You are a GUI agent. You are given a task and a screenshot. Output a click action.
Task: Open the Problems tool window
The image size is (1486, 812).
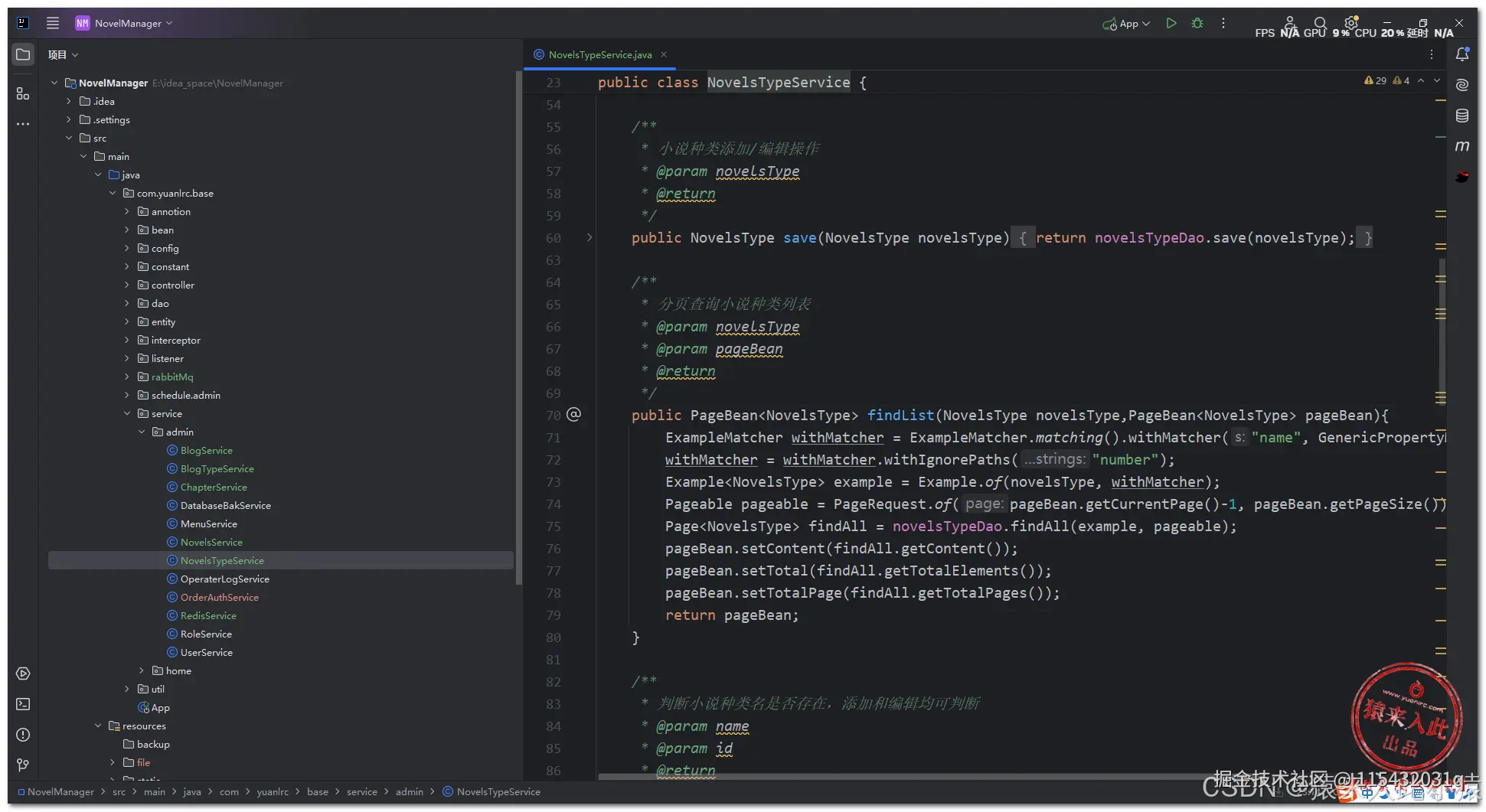(23, 735)
